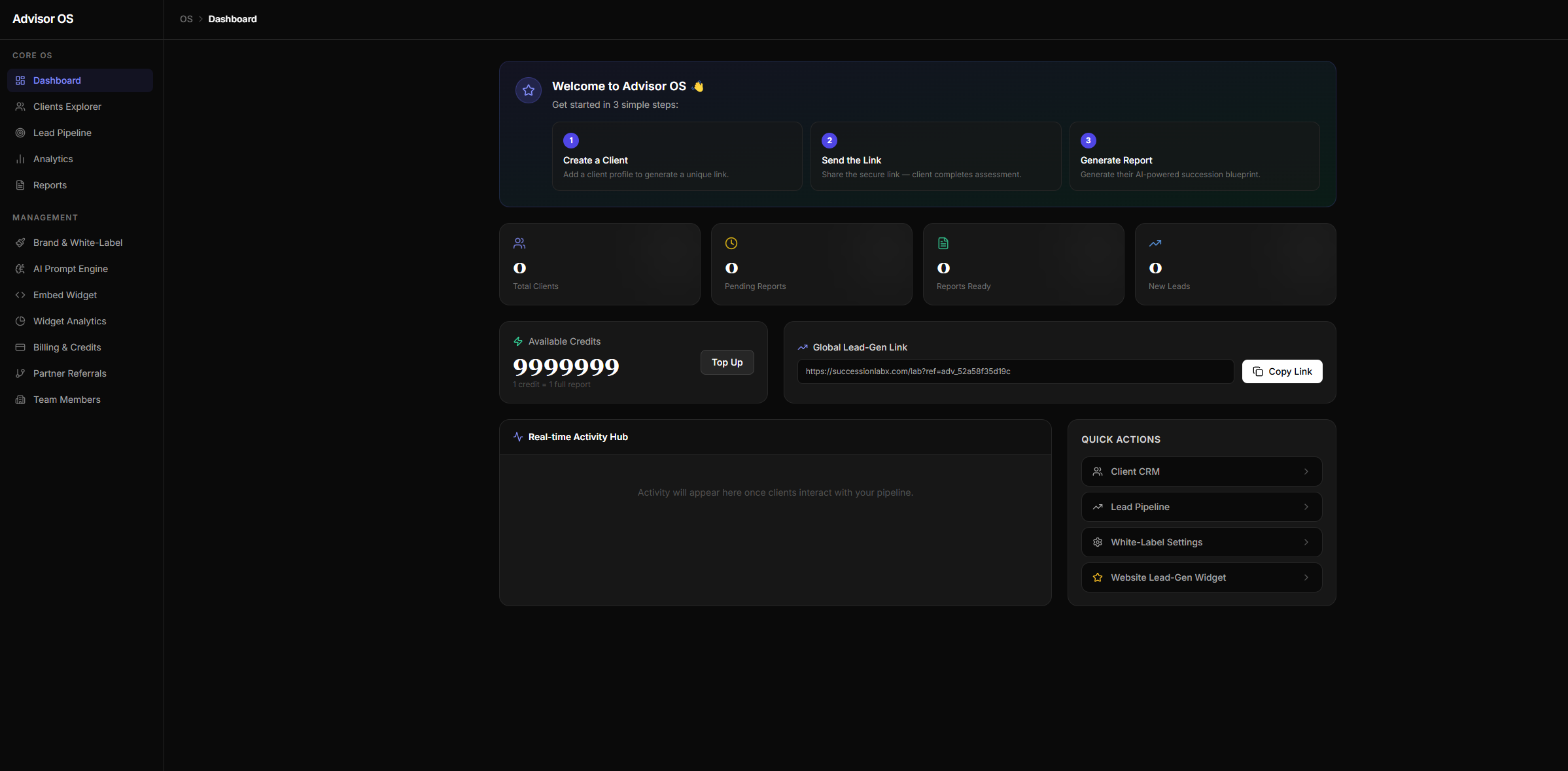Expand the Quick Actions Lead Pipeline chevron

[x=1306, y=507]
